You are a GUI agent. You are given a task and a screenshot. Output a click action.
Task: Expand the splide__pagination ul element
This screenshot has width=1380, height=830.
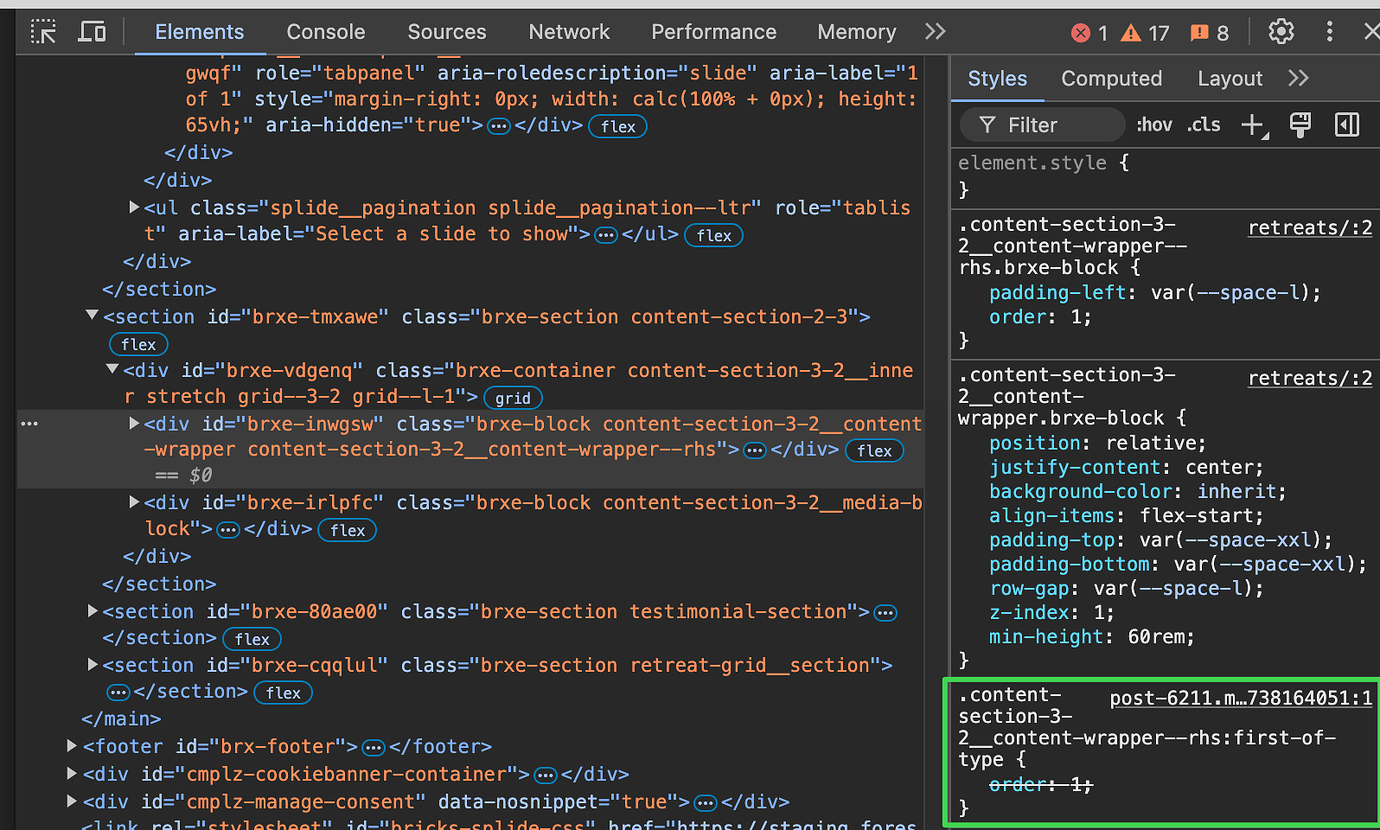[x=133, y=207]
